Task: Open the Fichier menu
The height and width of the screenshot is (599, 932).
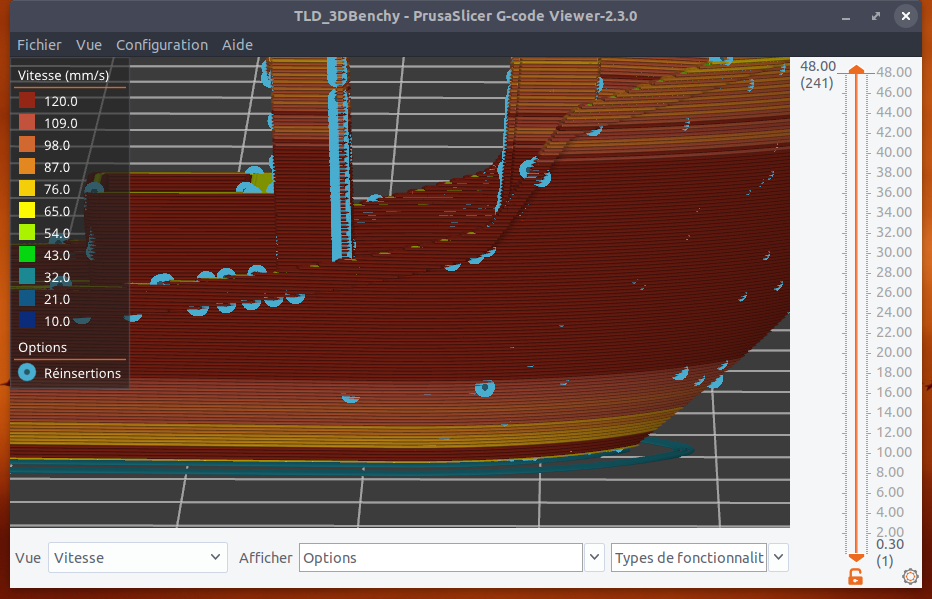Action: [39, 45]
